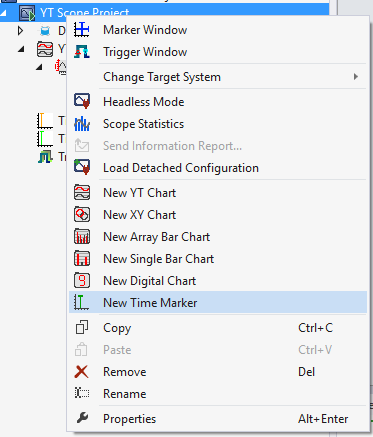Add a New Single Bar Chart

coord(218,258)
